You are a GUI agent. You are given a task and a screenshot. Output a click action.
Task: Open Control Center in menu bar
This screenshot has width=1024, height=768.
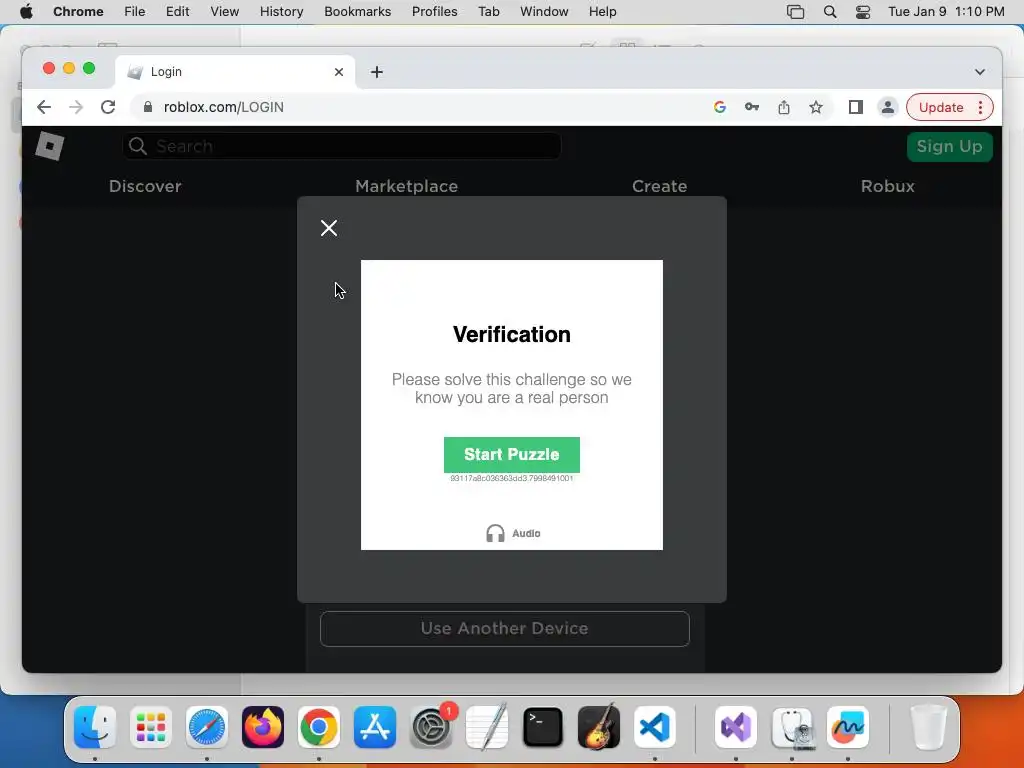pos(863,12)
